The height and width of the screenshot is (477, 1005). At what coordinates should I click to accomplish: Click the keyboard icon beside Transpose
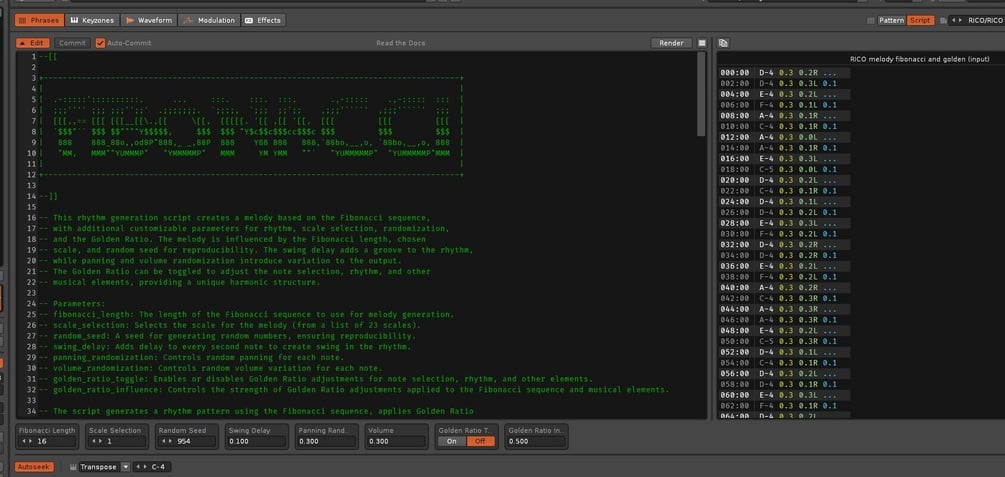point(73,467)
